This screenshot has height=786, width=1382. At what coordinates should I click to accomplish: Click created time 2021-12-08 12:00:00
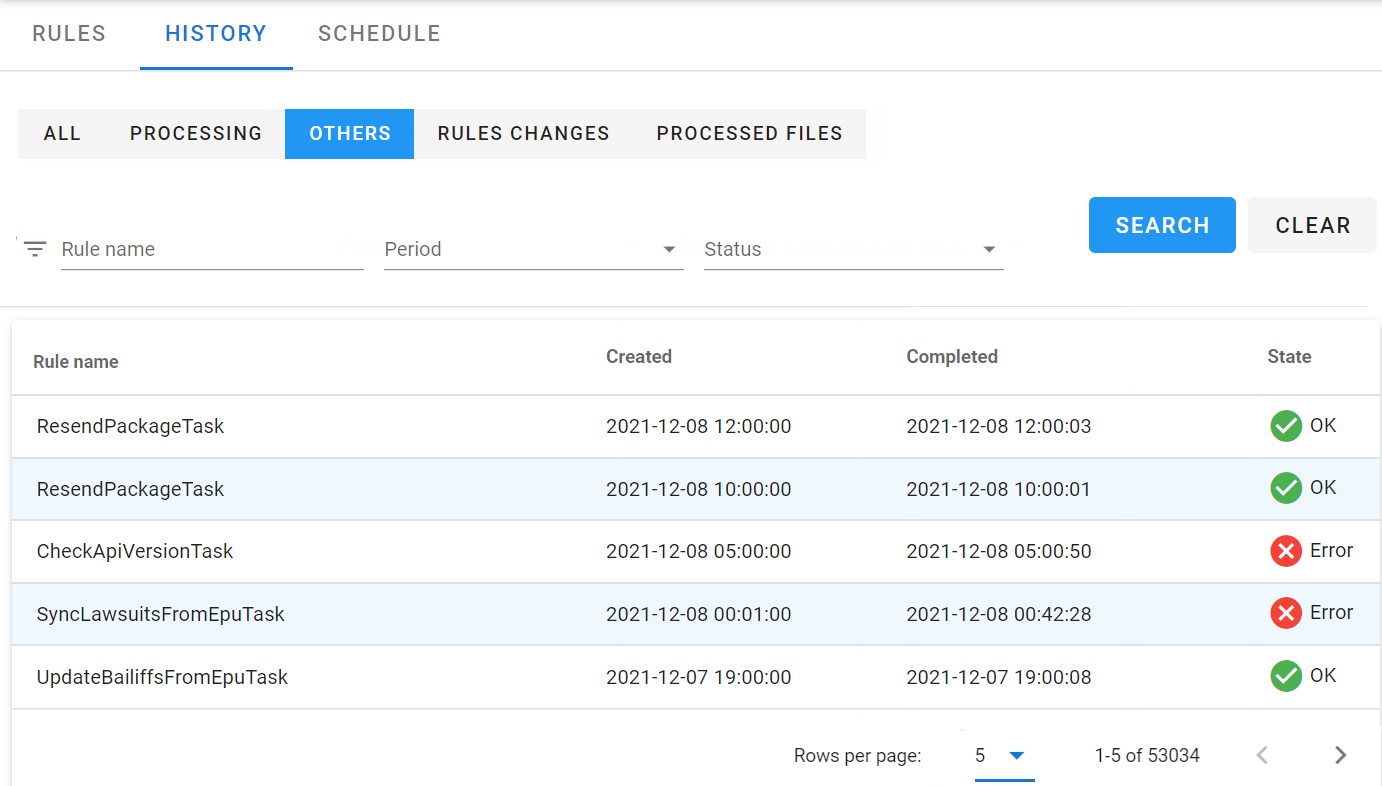coord(699,426)
